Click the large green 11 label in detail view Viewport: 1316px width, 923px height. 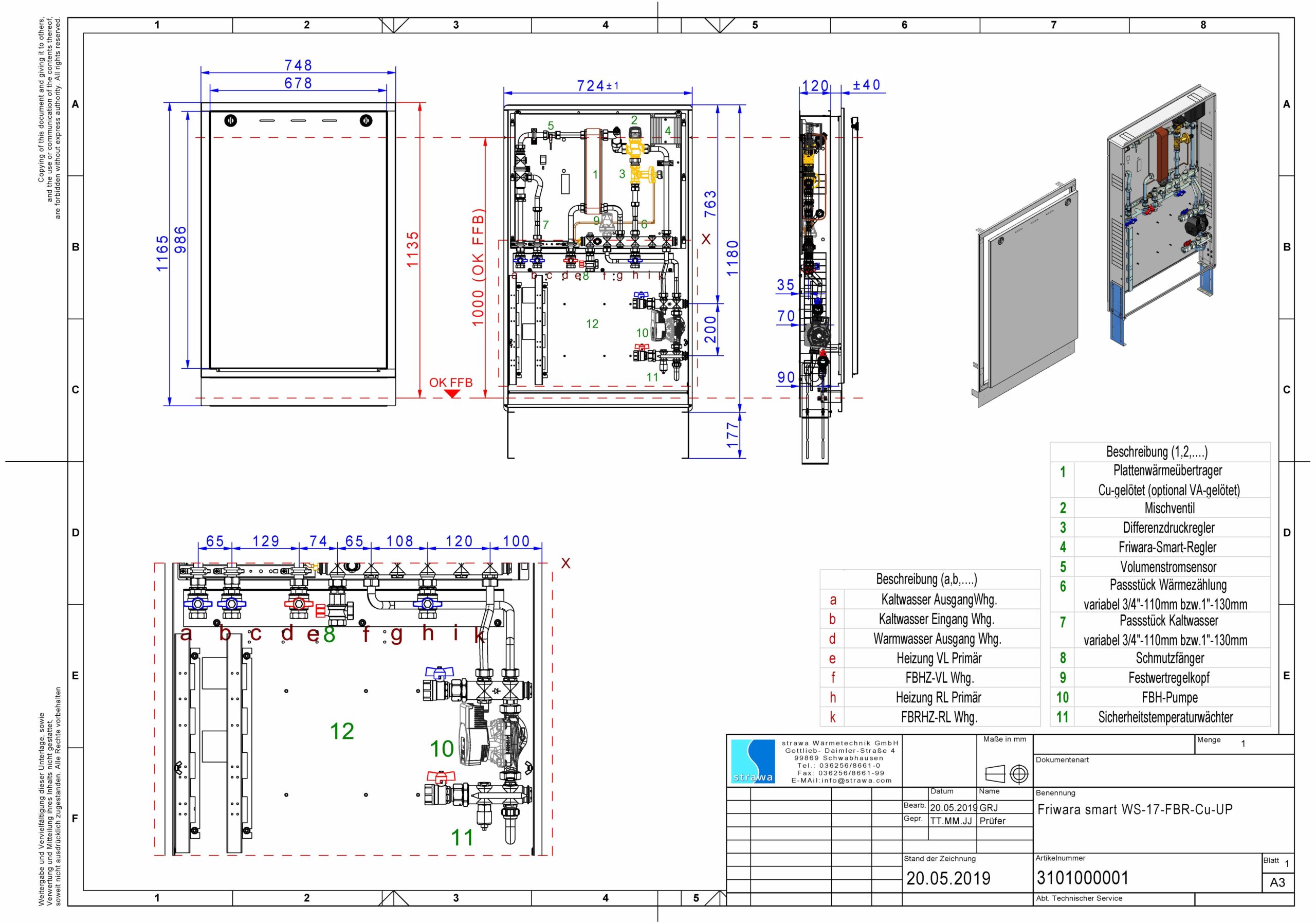click(463, 838)
